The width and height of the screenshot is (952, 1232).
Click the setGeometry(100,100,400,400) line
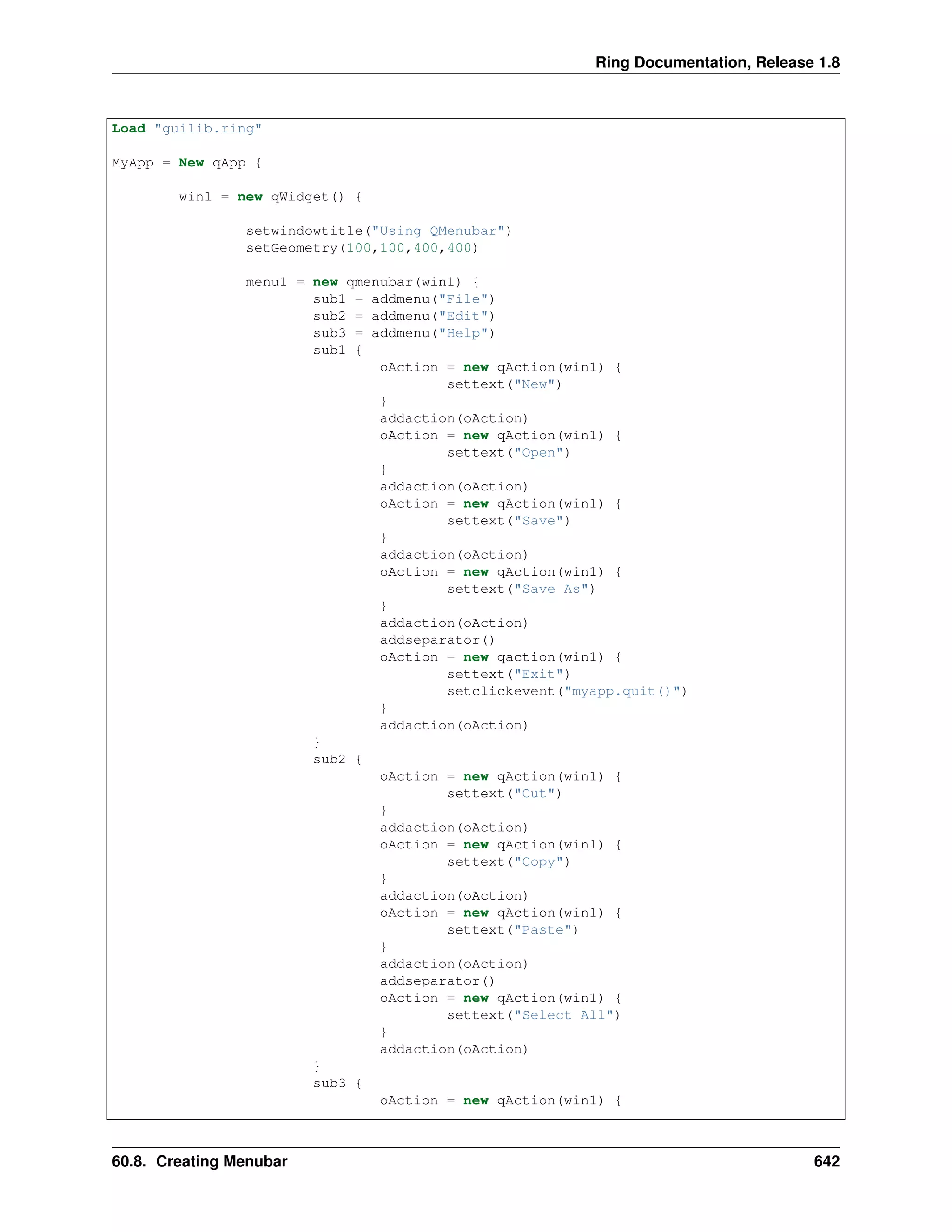(362, 248)
